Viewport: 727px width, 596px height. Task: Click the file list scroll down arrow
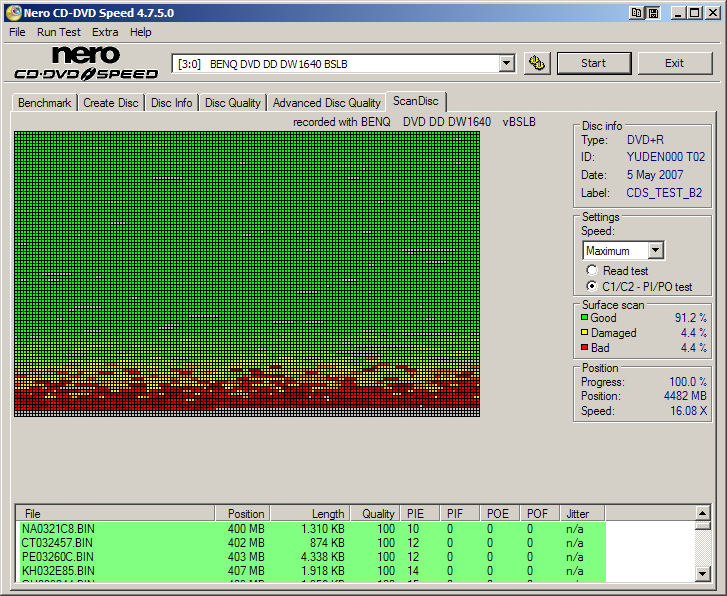coord(702,574)
